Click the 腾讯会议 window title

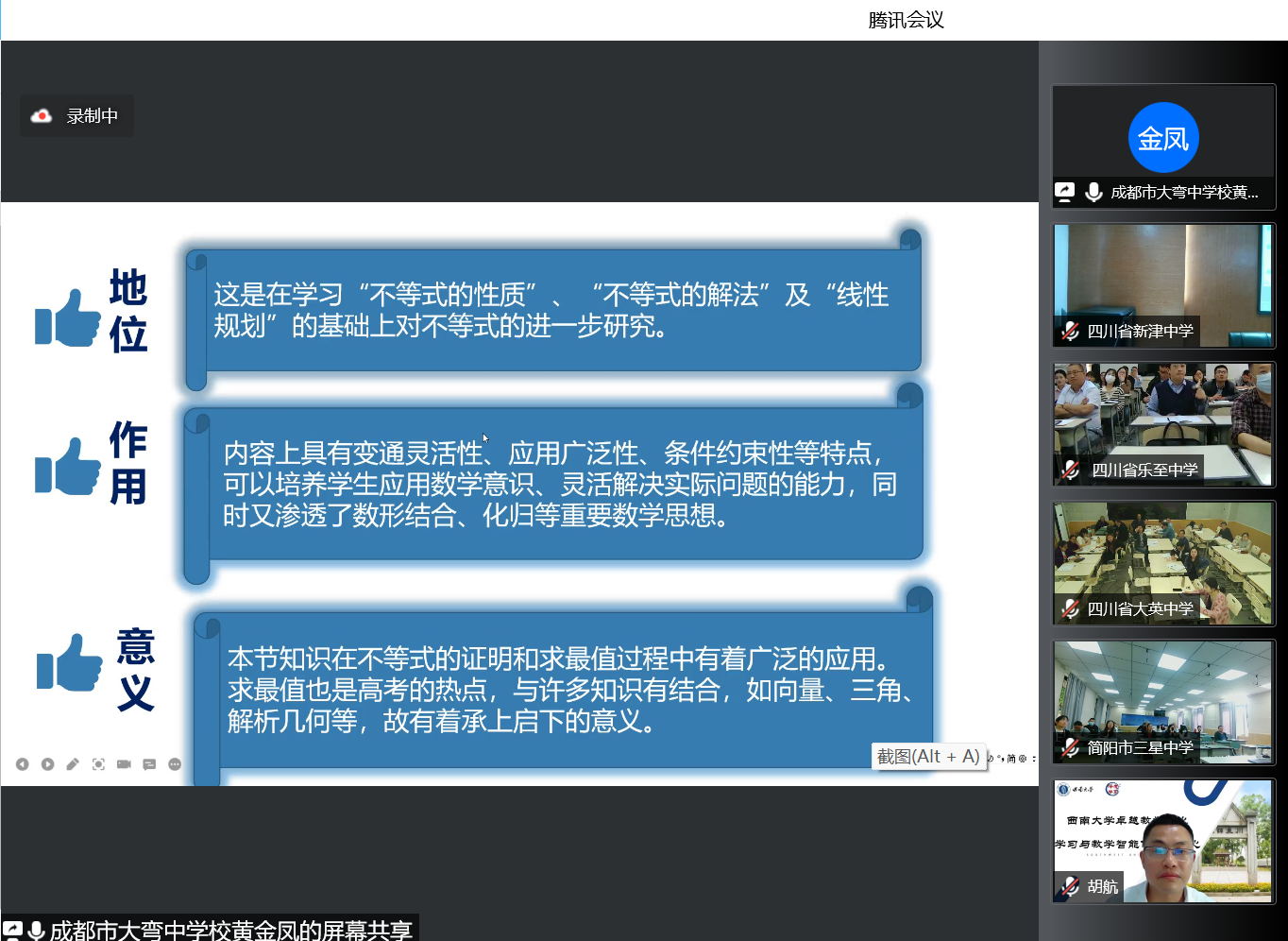[x=906, y=20]
